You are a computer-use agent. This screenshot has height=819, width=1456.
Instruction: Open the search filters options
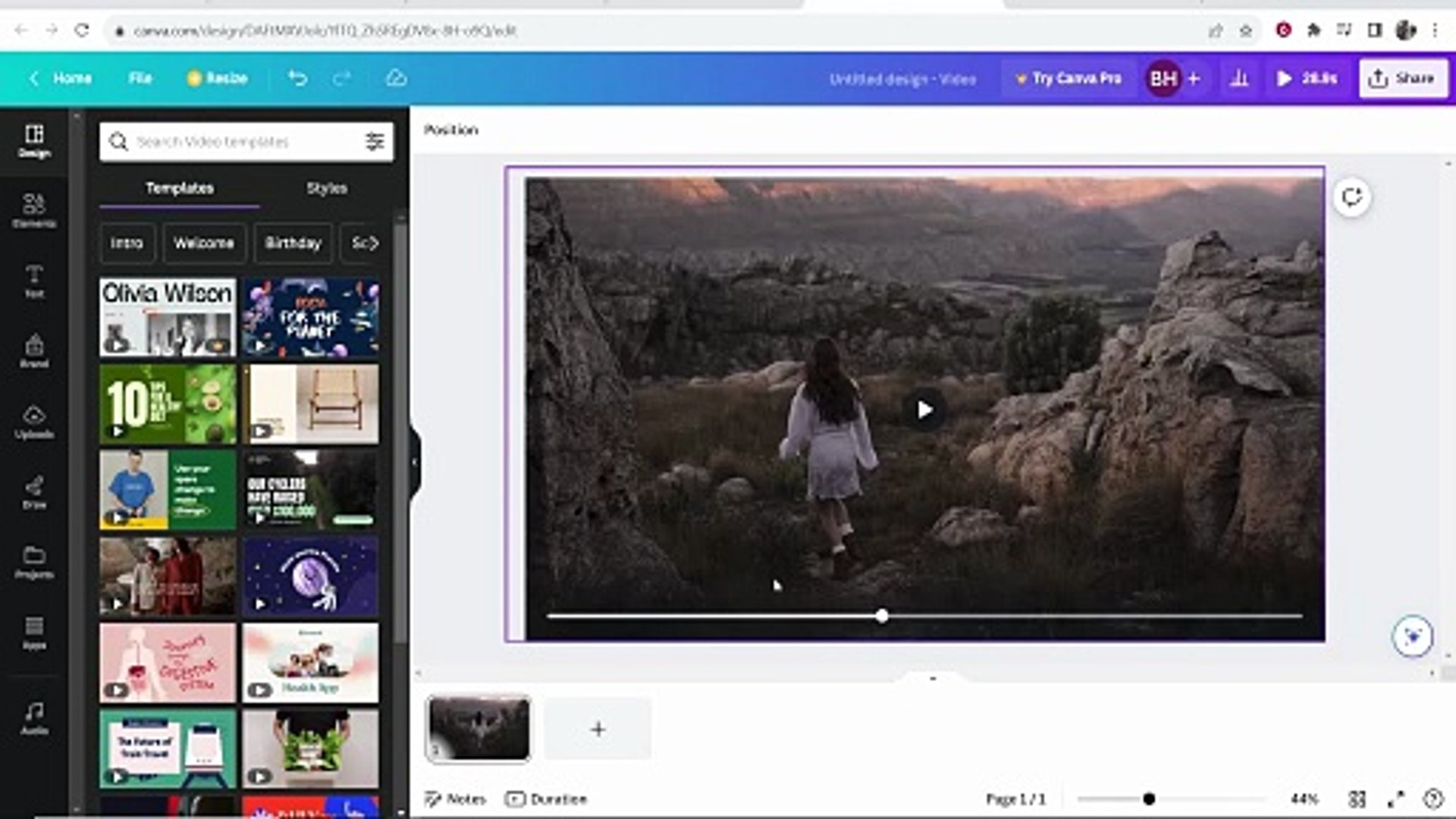(373, 141)
